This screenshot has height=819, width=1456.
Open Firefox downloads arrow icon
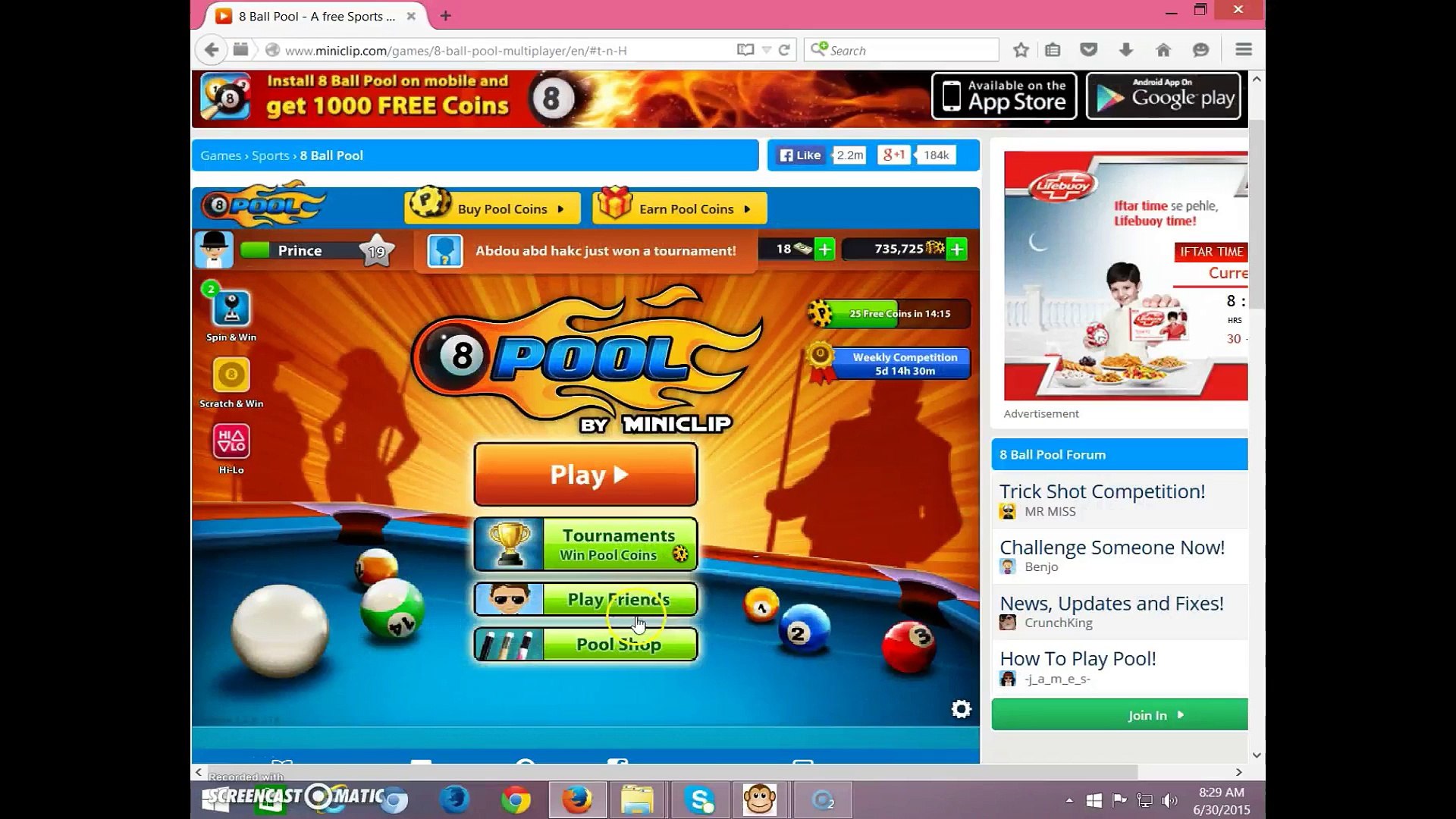tap(1126, 50)
